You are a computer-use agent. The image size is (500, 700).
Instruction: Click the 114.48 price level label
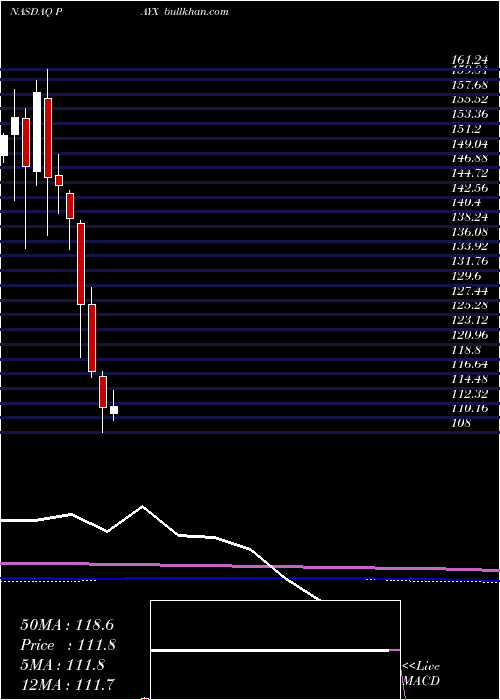(x=469, y=379)
